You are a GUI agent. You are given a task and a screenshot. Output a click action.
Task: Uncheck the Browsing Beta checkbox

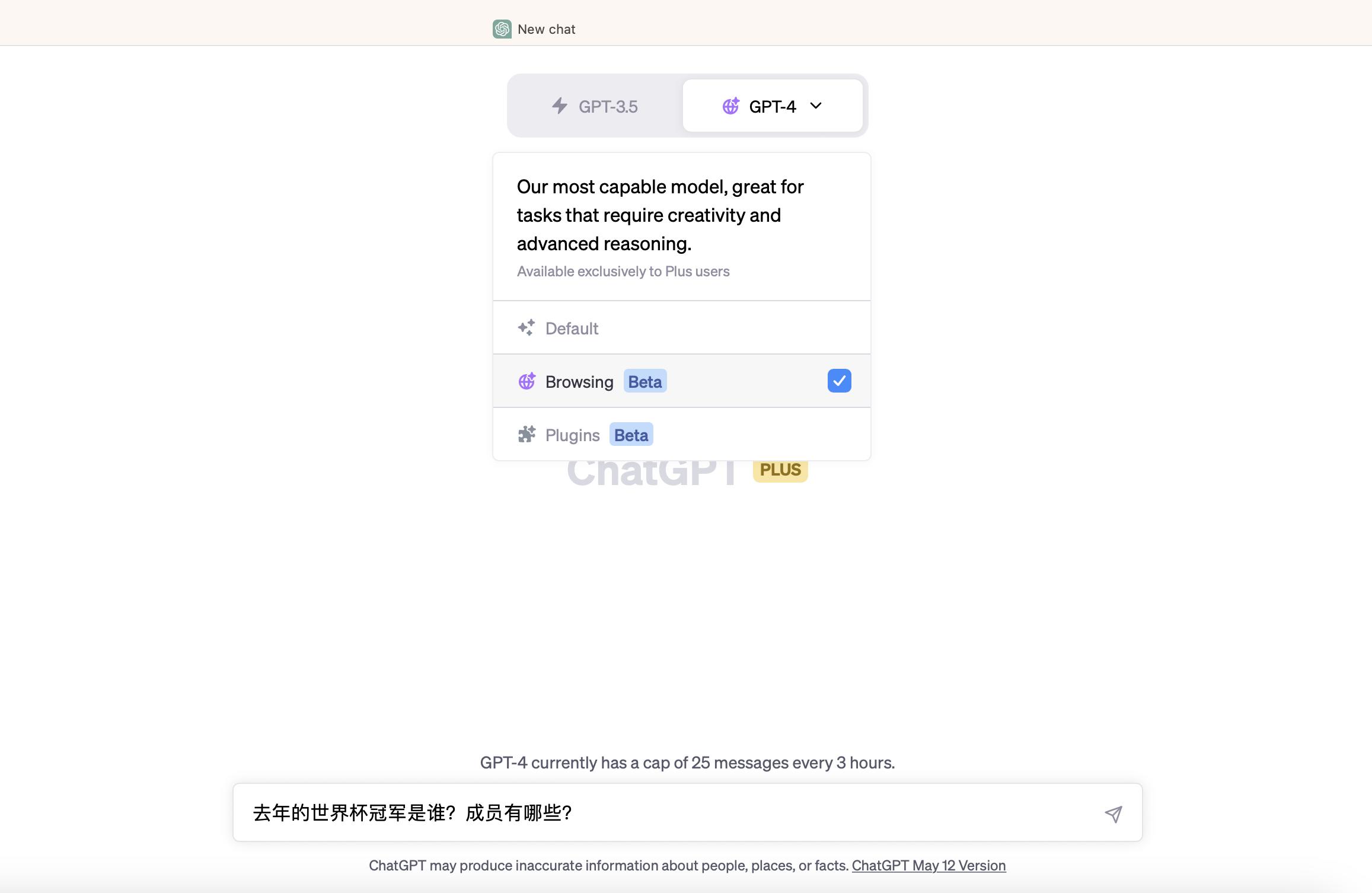[839, 381]
